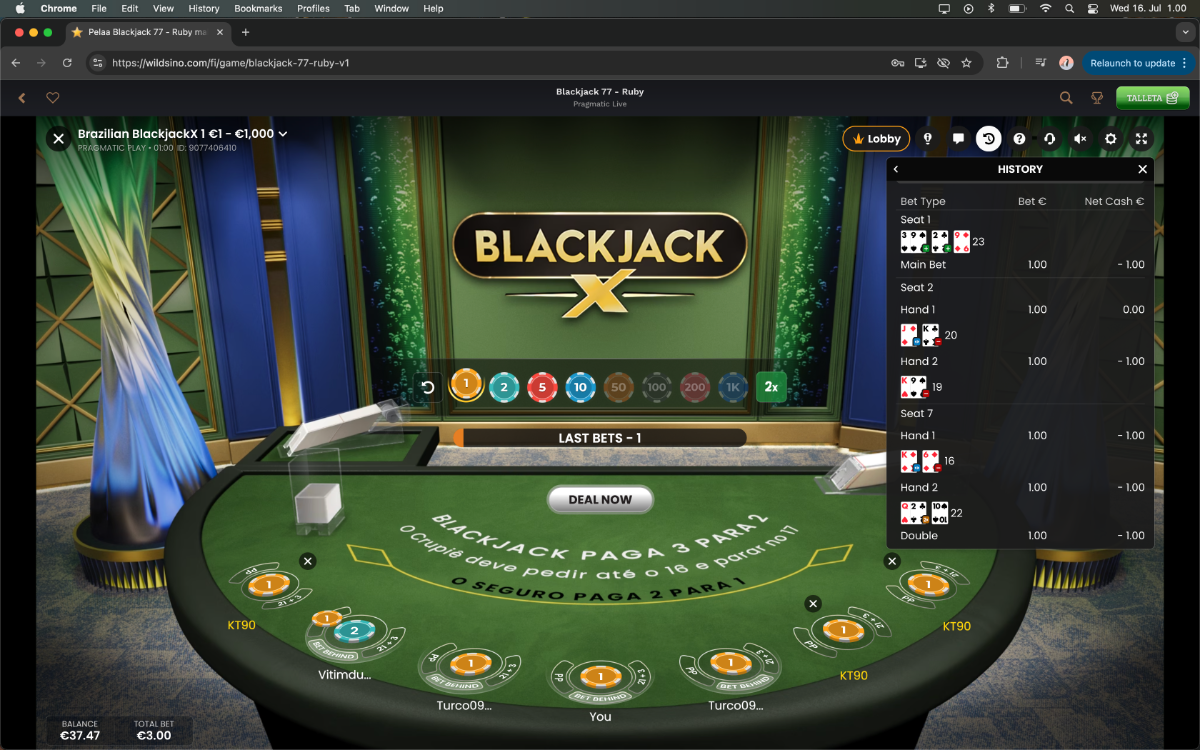Open Chrome extensions puzzle icon
Viewport: 1200px width, 750px height.
(x=1002, y=62)
